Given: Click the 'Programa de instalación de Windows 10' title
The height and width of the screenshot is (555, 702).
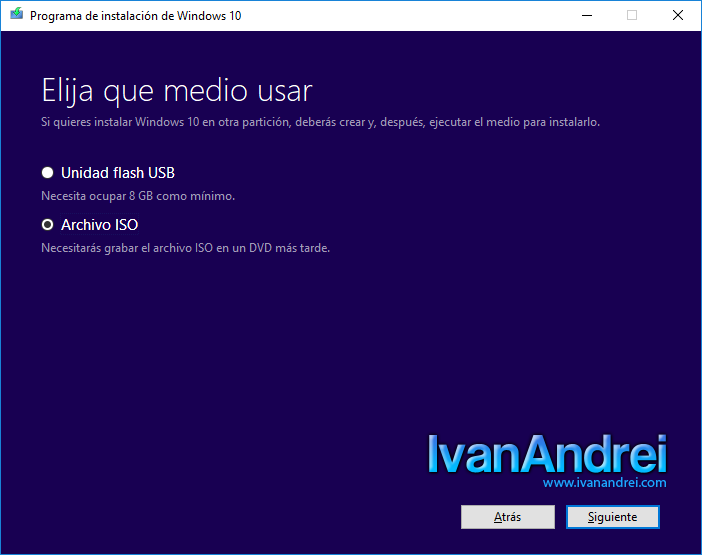Looking at the screenshot, I should (x=136, y=16).
